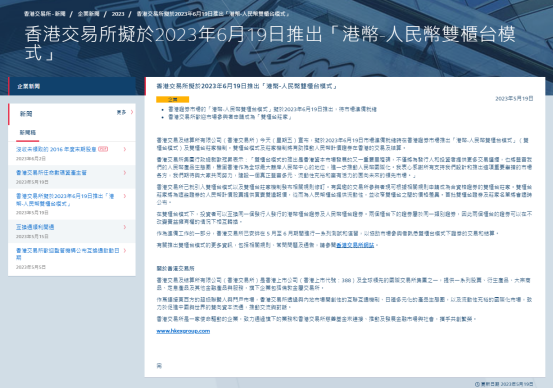Click the 新聞 heading in the sidebar
The image size is (553, 388).
click(26, 114)
